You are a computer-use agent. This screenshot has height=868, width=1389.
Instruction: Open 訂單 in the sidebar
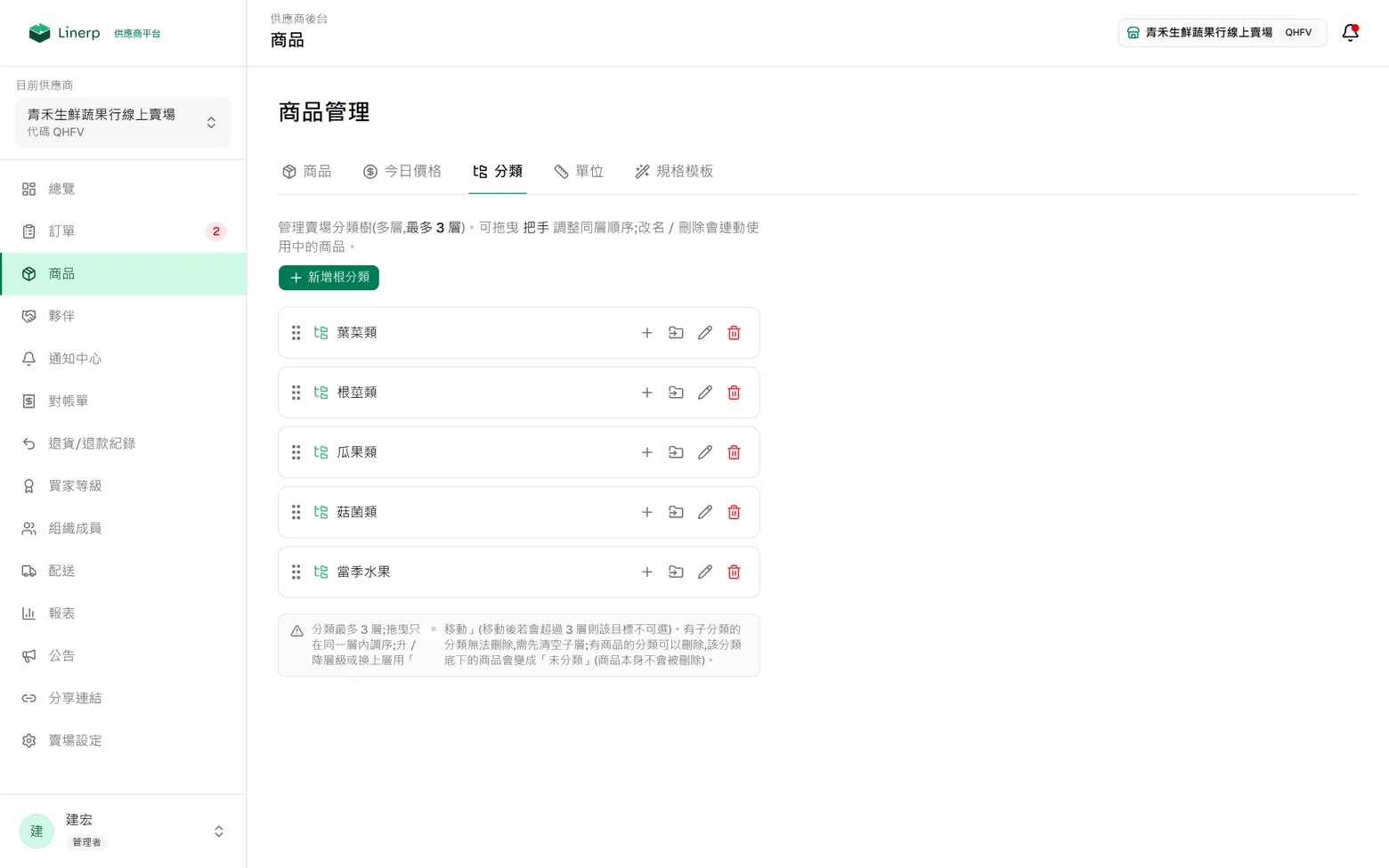click(123, 231)
